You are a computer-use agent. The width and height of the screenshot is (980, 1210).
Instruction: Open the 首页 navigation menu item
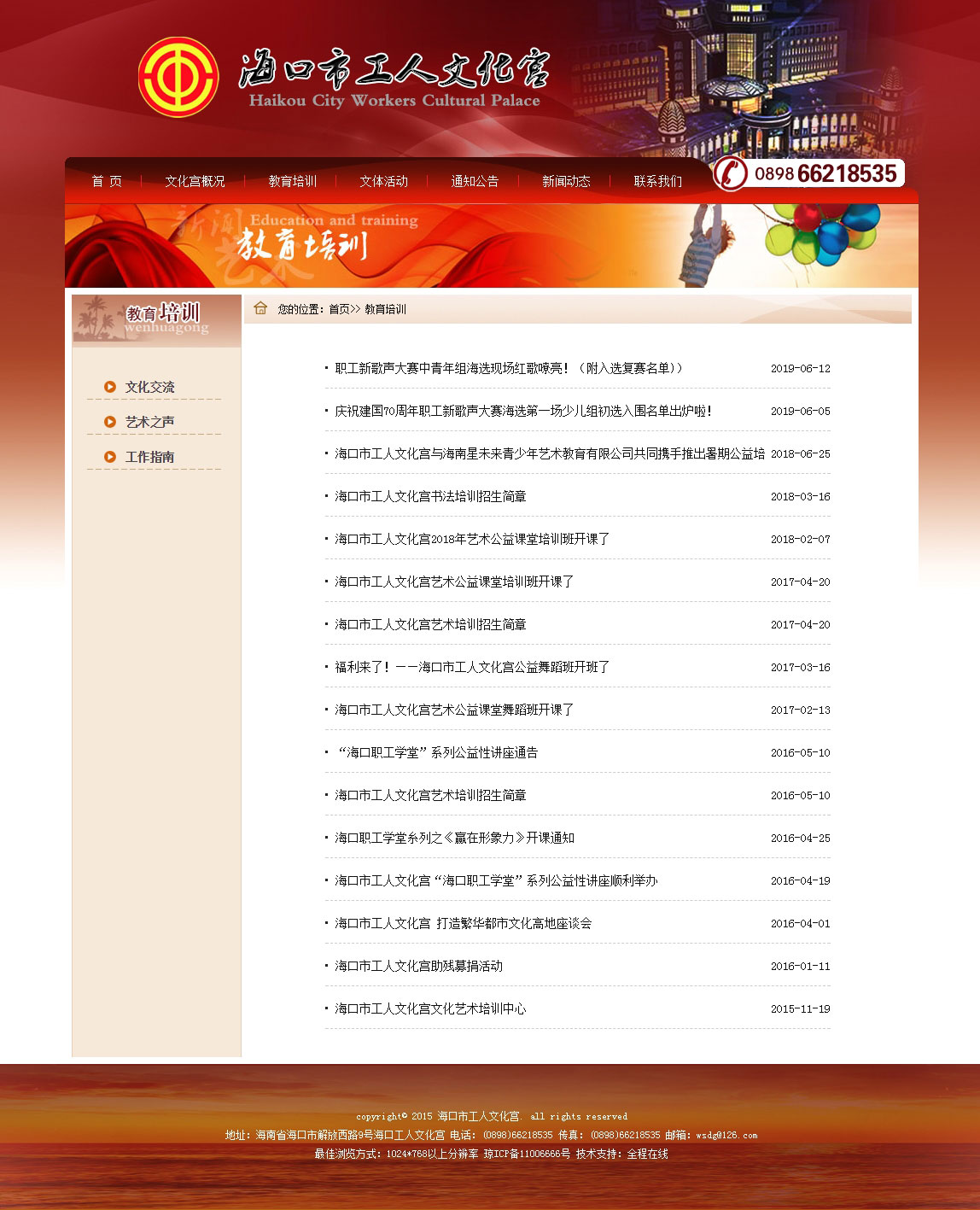pos(107,181)
